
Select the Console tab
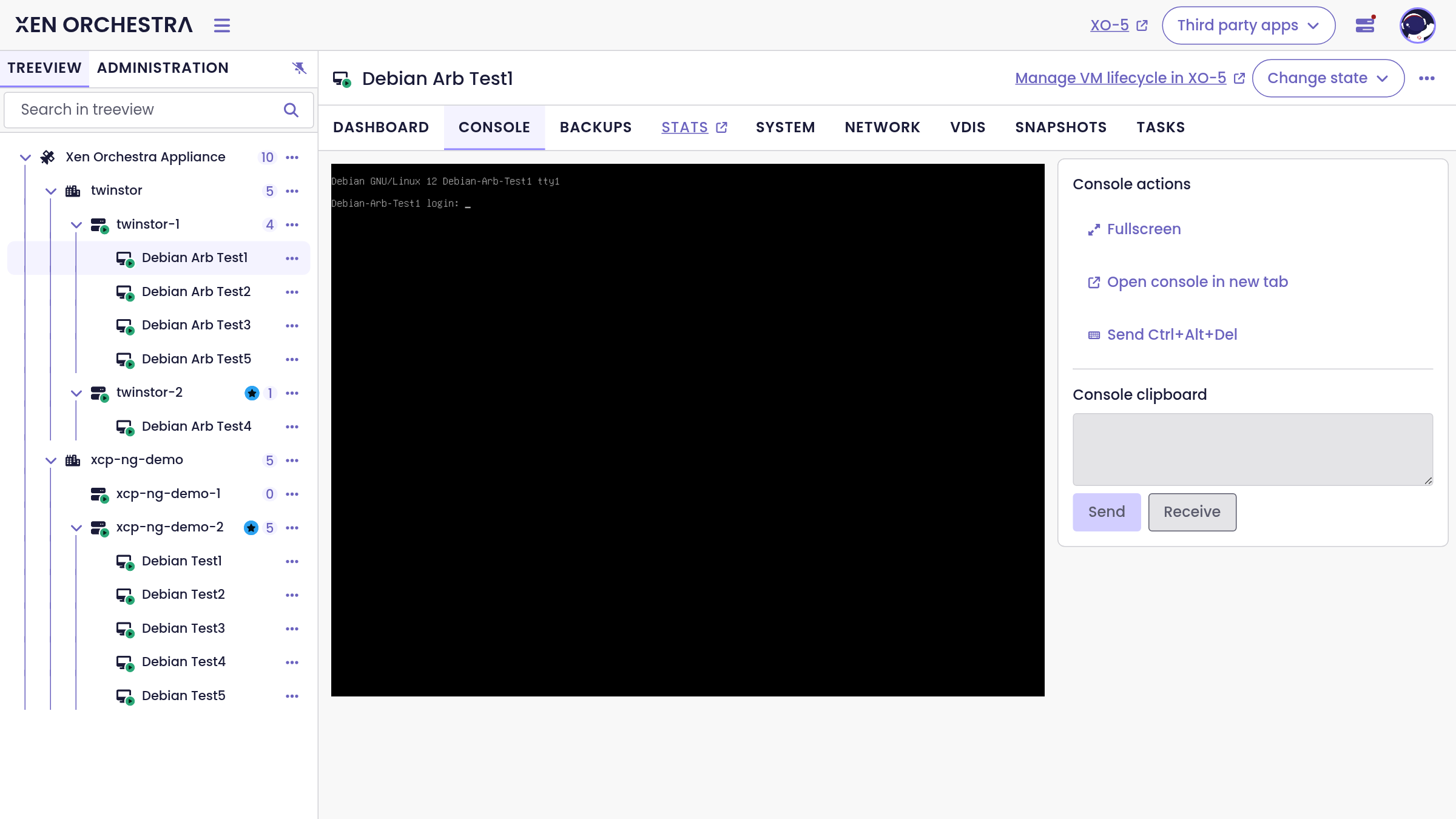(494, 127)
